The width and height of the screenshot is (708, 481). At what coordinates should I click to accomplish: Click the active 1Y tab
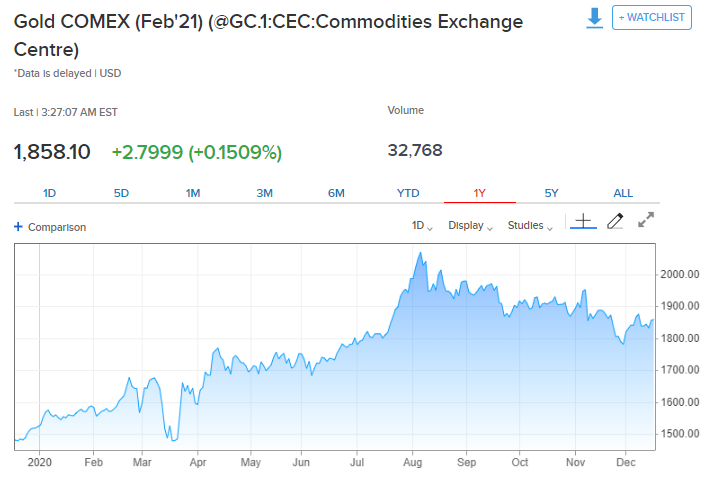(x=480, y=193)
